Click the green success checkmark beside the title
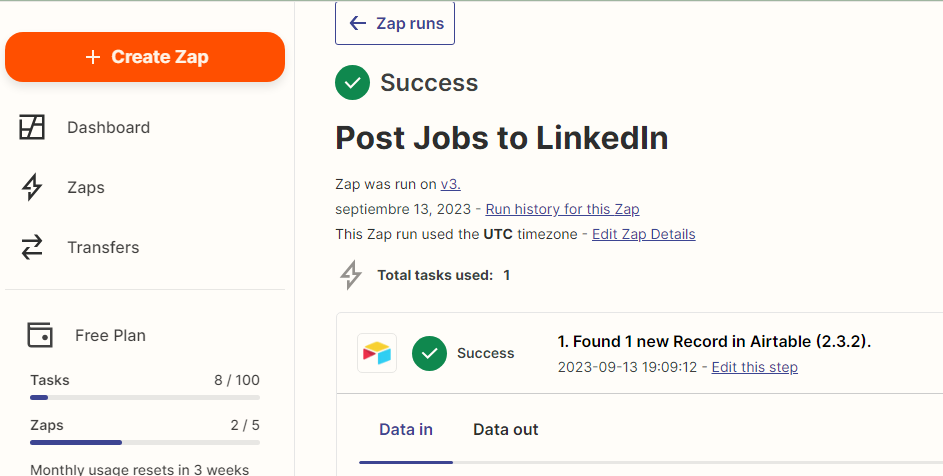This screenshot has height=476, width=943. click(352, 83)
